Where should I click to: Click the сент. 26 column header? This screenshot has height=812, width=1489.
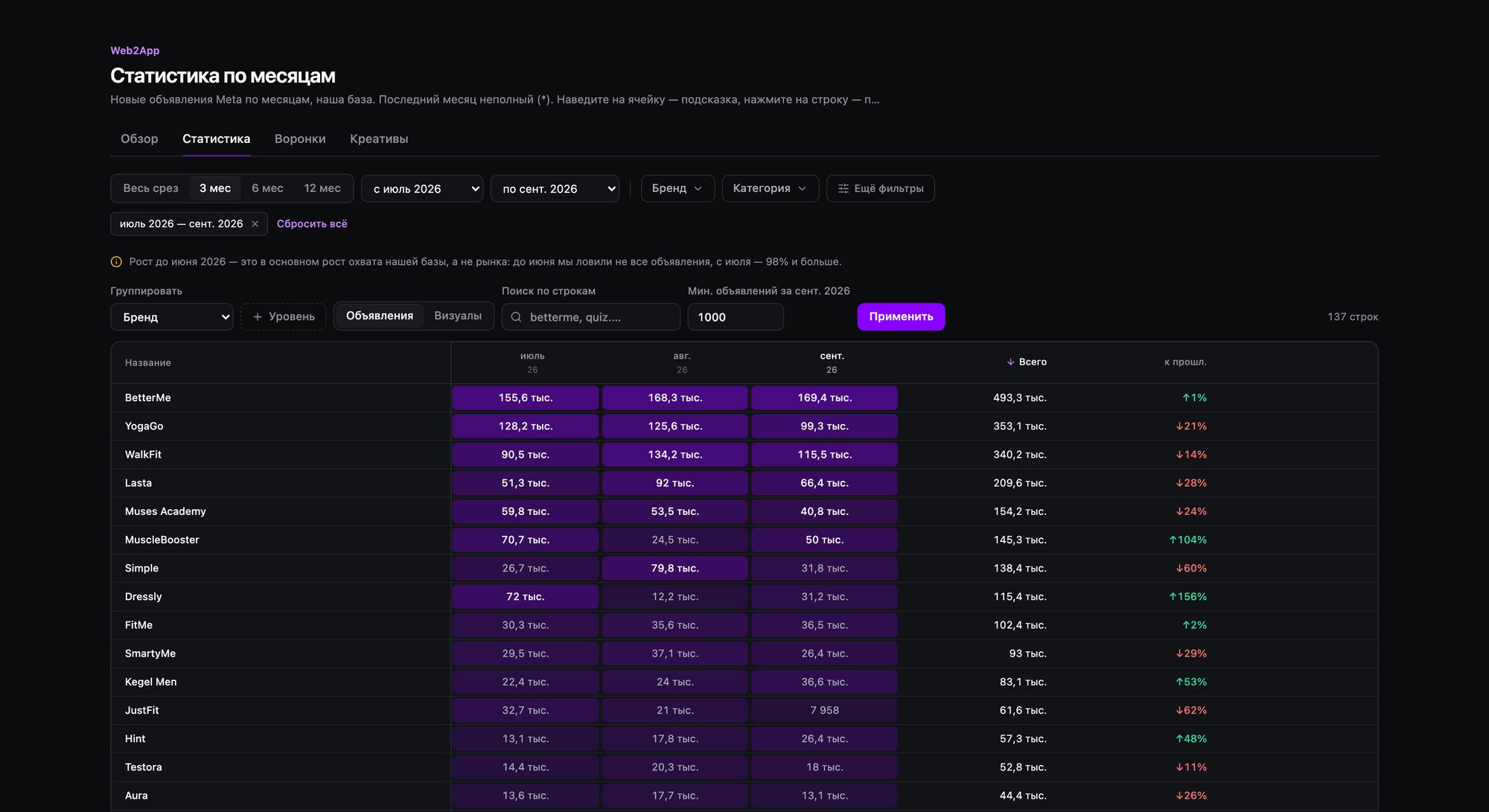832,362
